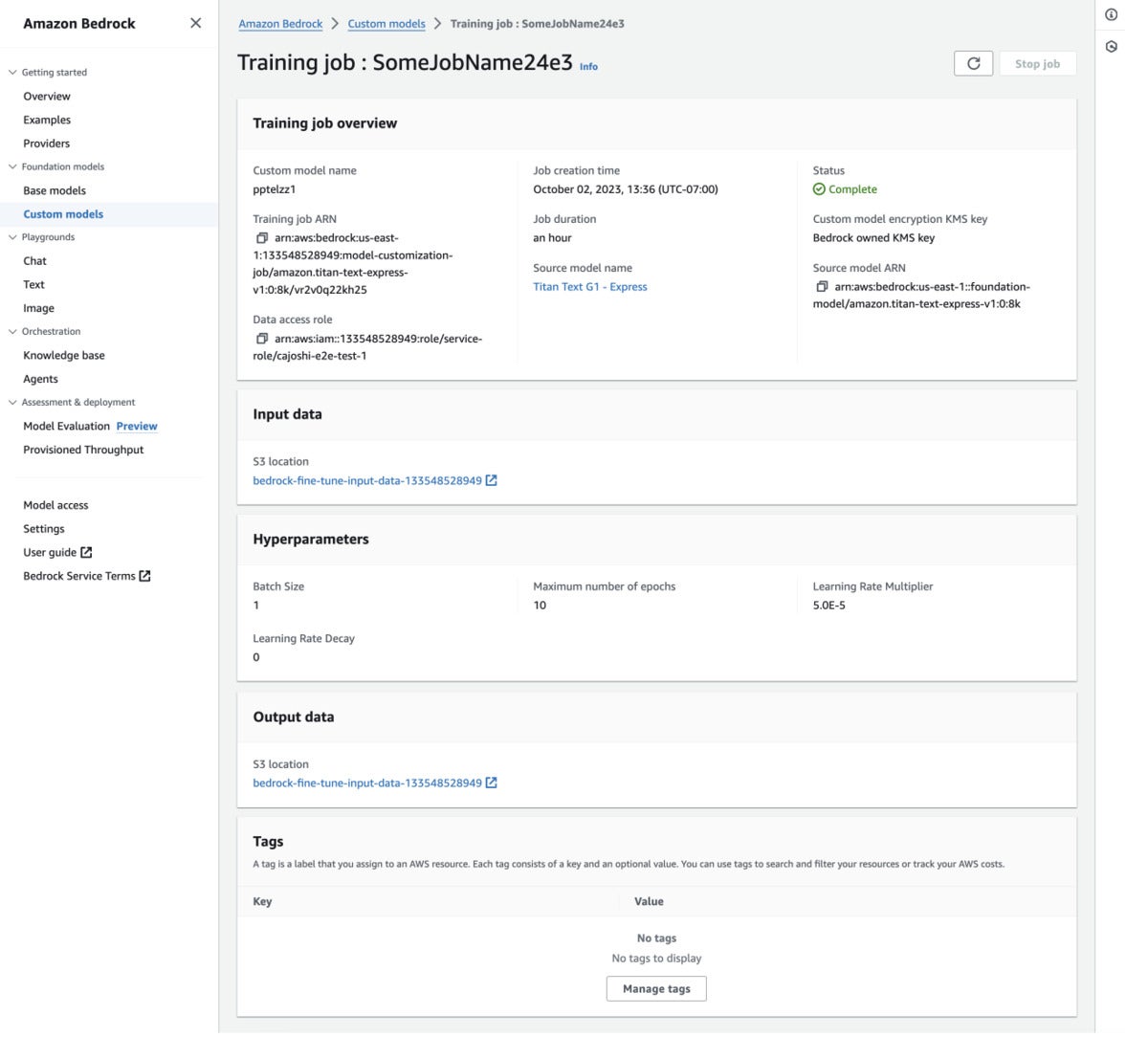Click the Key column header in Tags
Screen dimensions: 1148x1059
coord(262,901)
